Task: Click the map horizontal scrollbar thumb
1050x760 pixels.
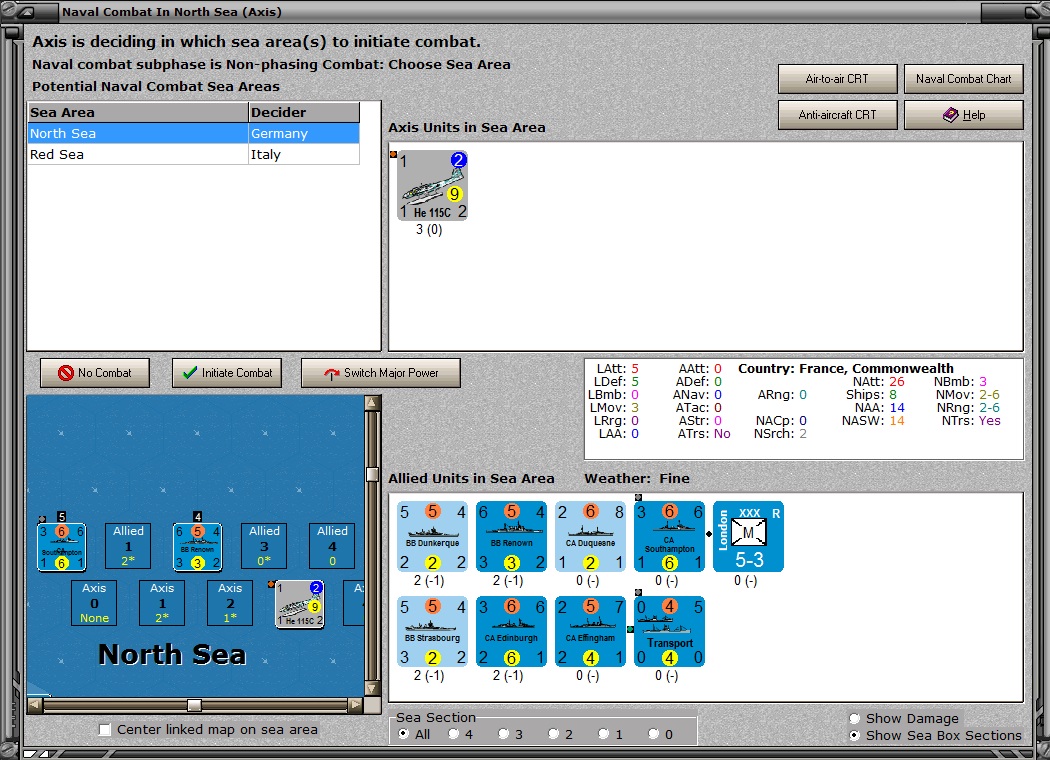Action: 194,705
